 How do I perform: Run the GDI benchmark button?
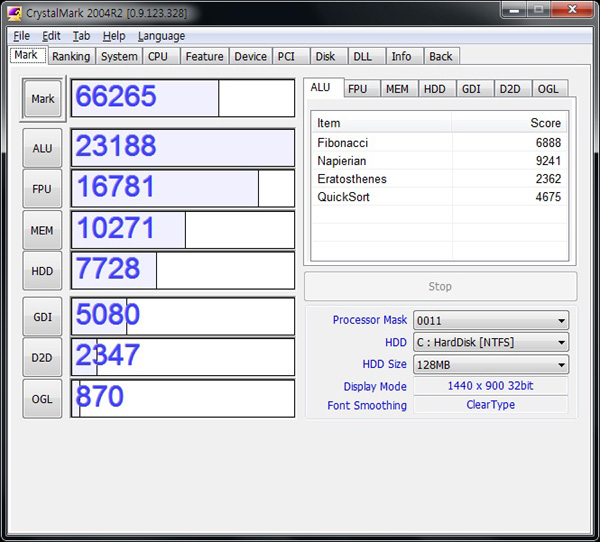coord(42,317)
